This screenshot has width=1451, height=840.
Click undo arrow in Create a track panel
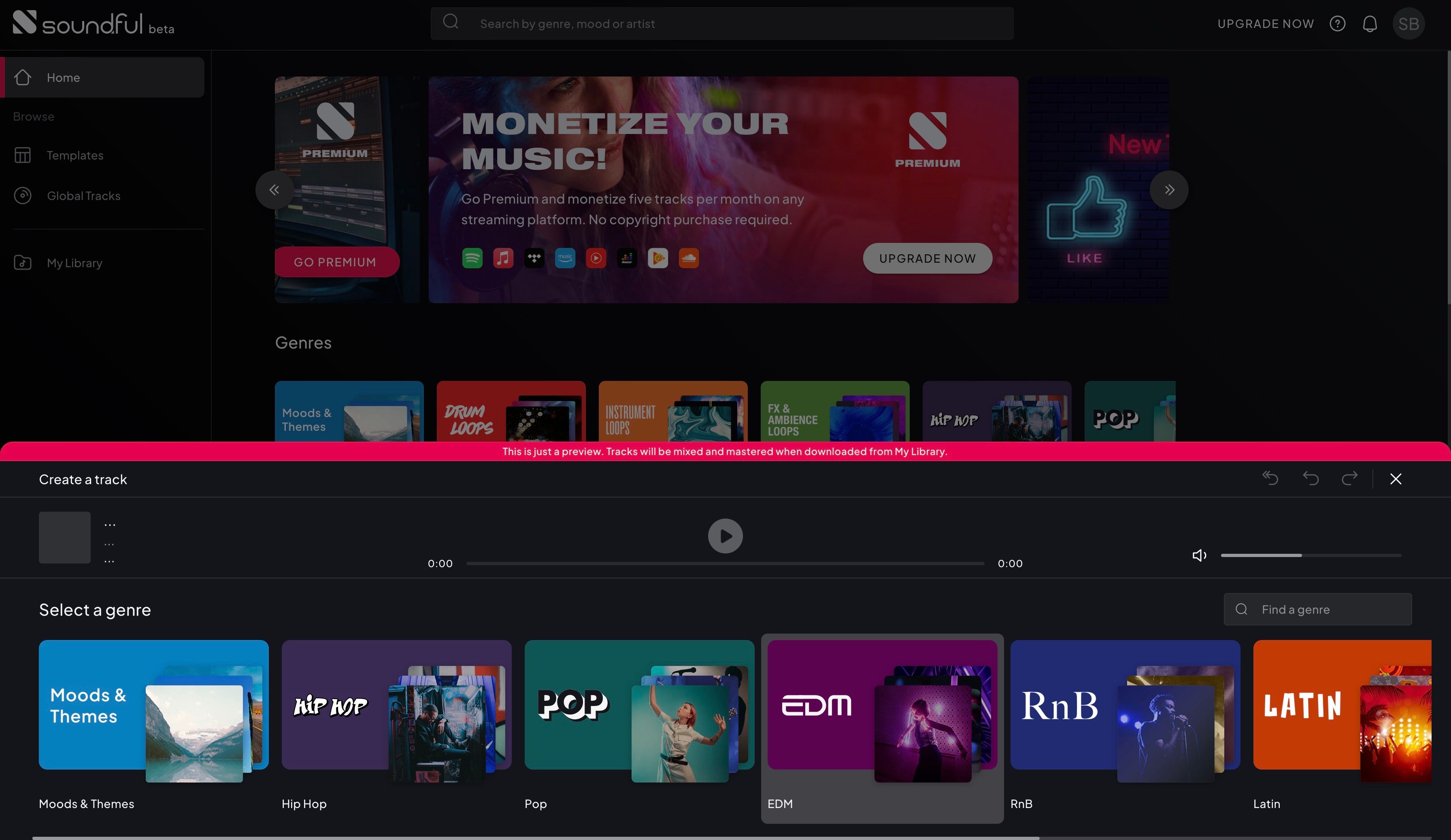[x=1311, y=479]
